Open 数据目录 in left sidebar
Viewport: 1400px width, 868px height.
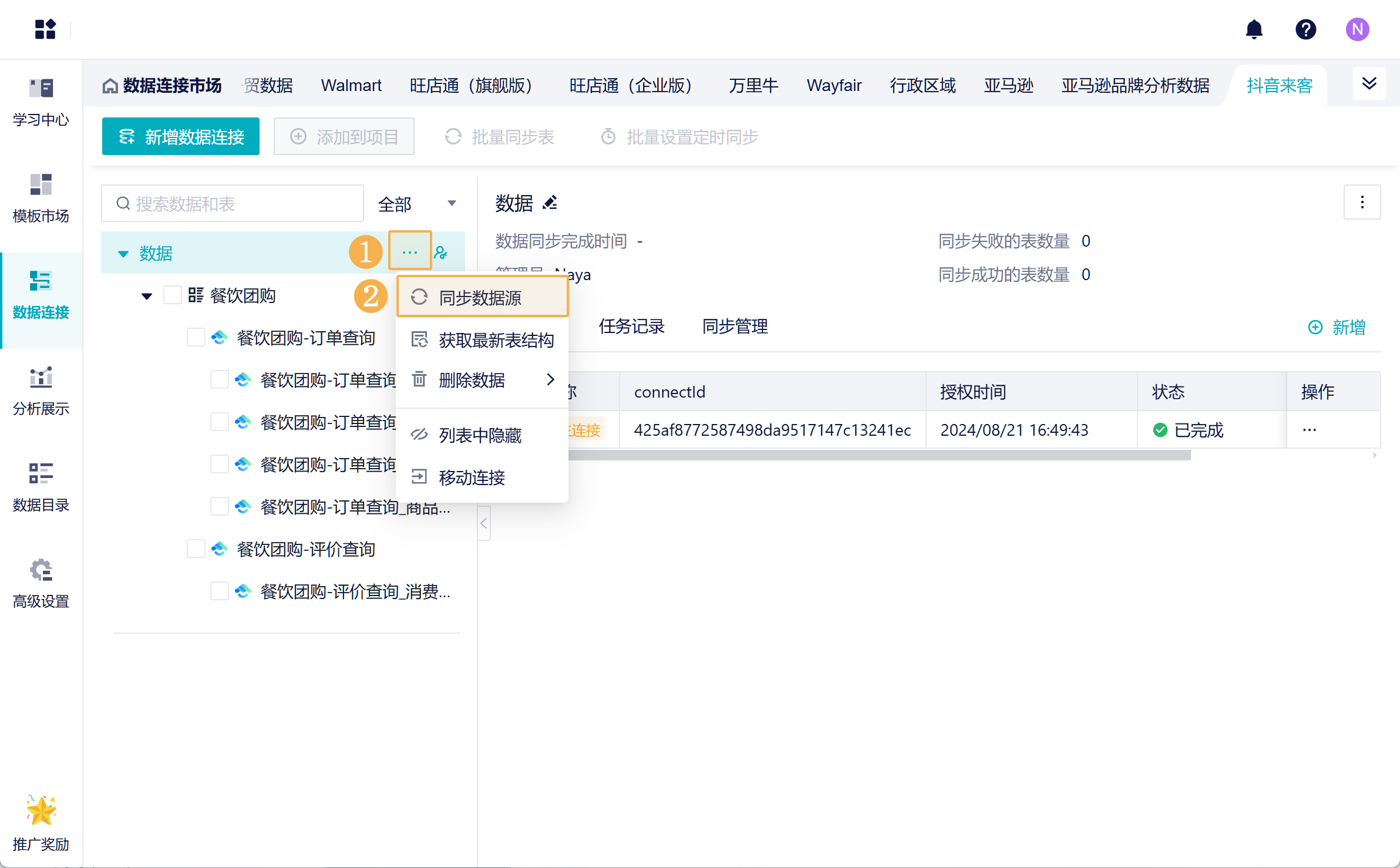[41, 487]
